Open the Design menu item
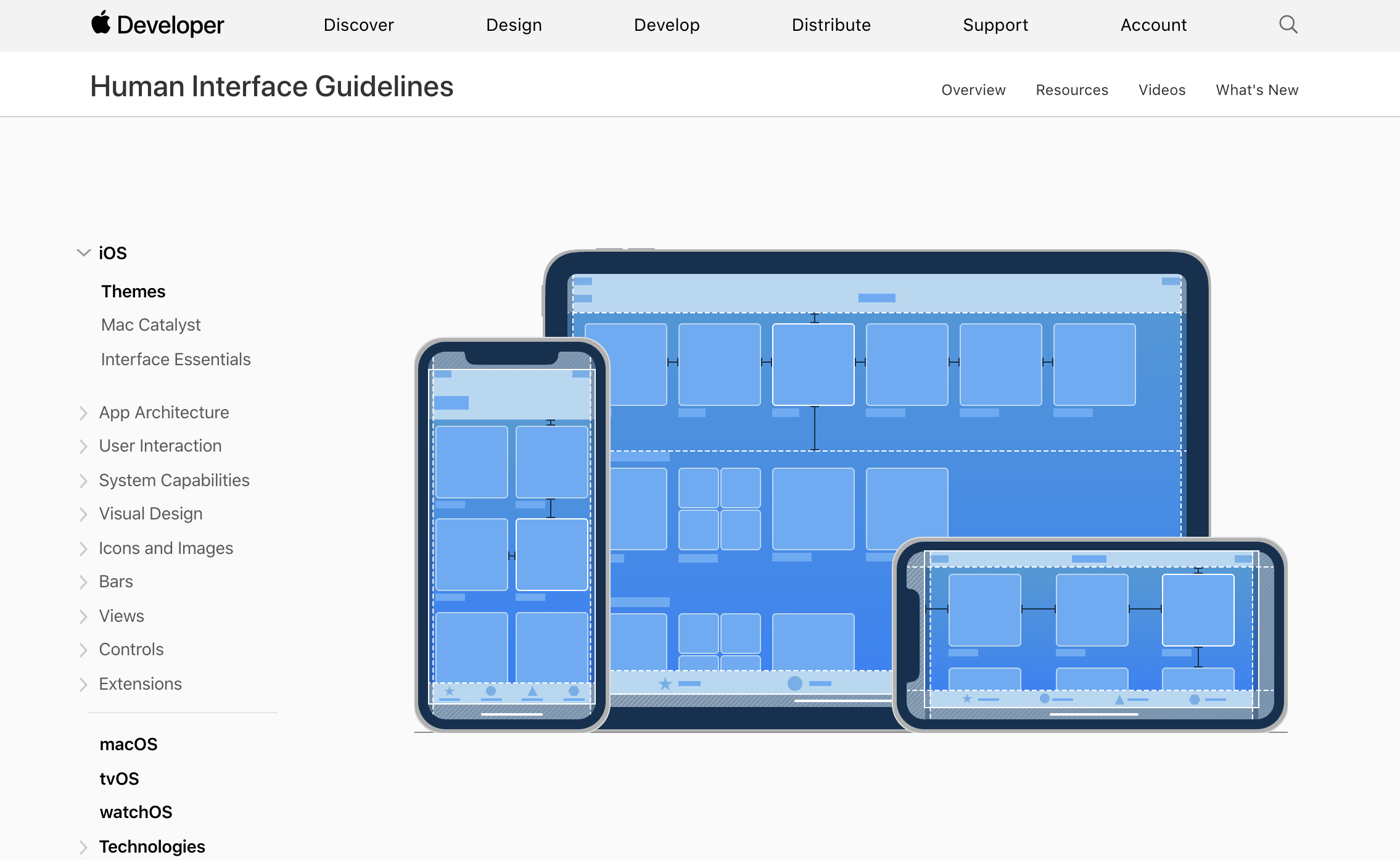Screen dimensions: 1400x860 coord(514,25)
